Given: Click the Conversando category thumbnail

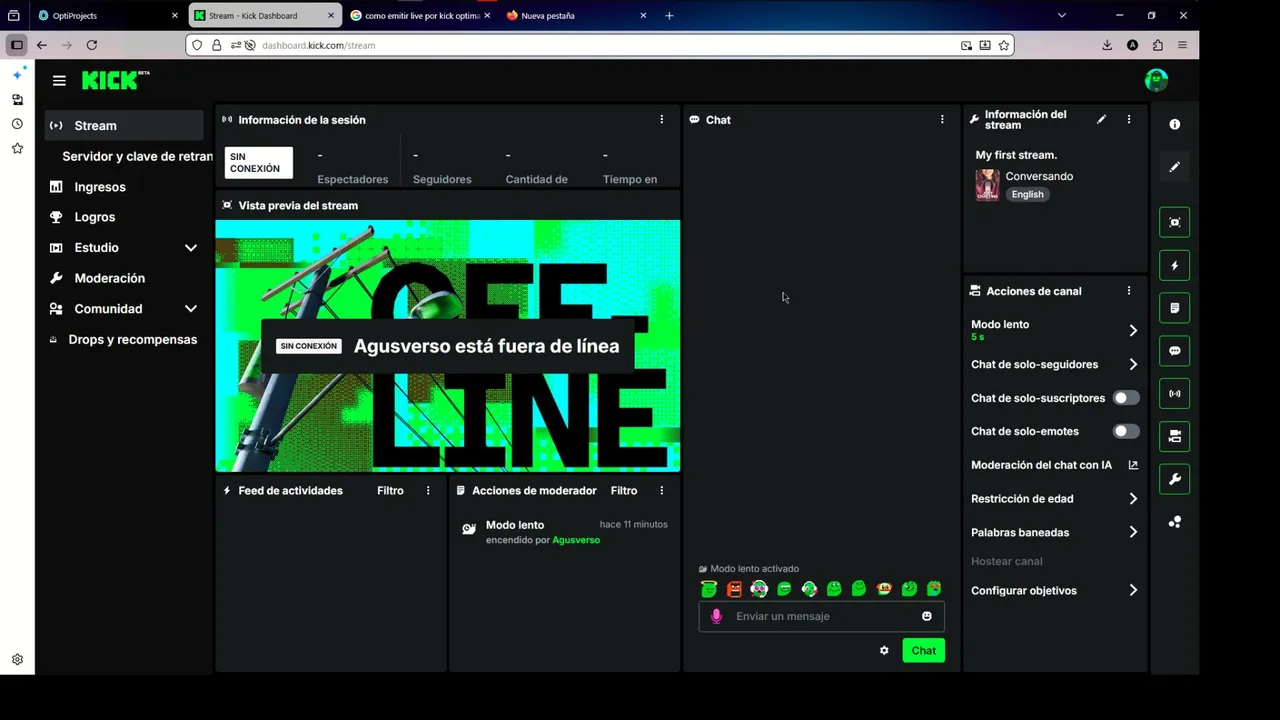Looking at the screenshot, I should pyautogui.click(x=987, y=185).
